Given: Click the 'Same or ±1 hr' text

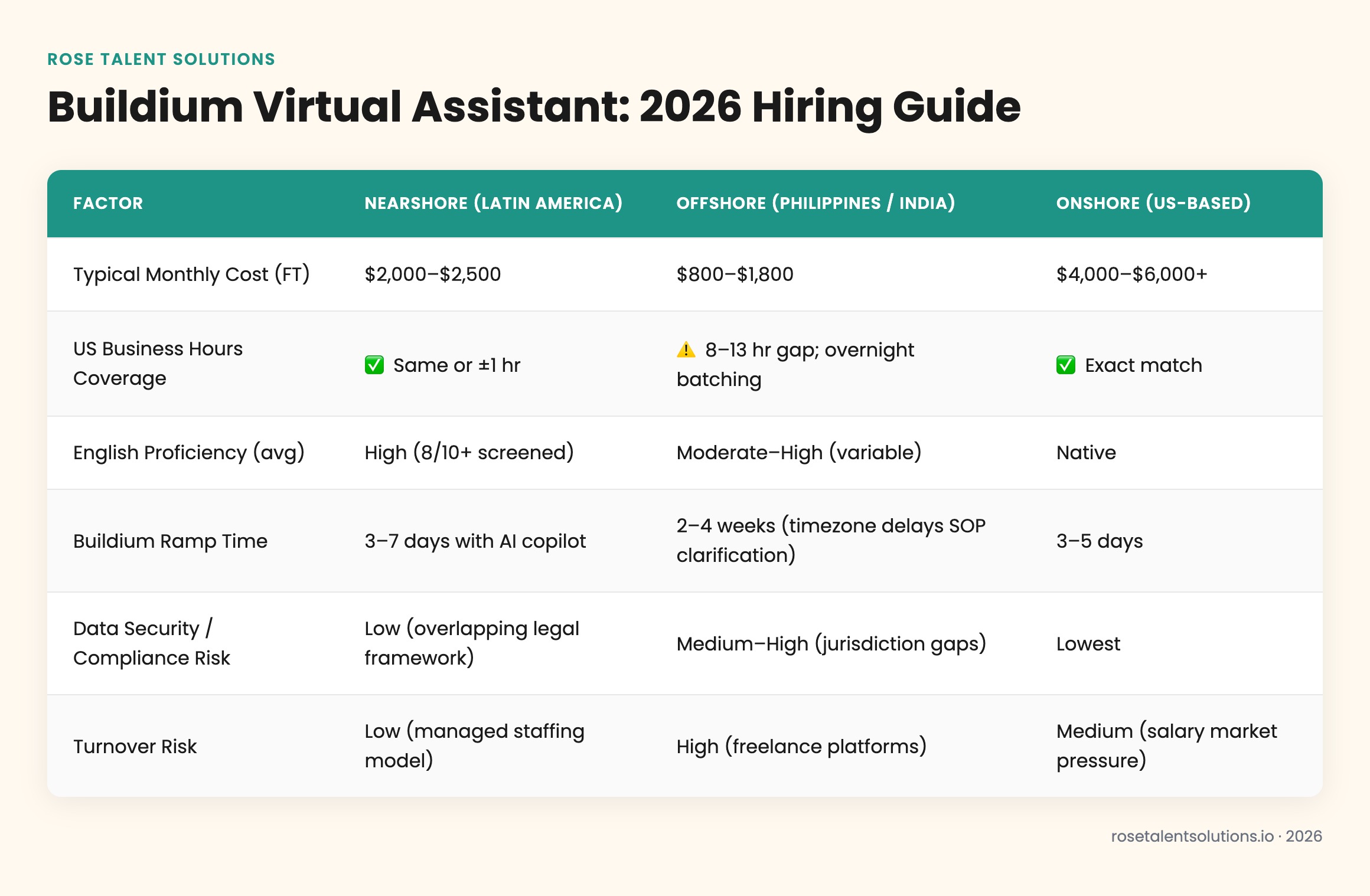Looking at the screenshot, I should tap(457, 365).
